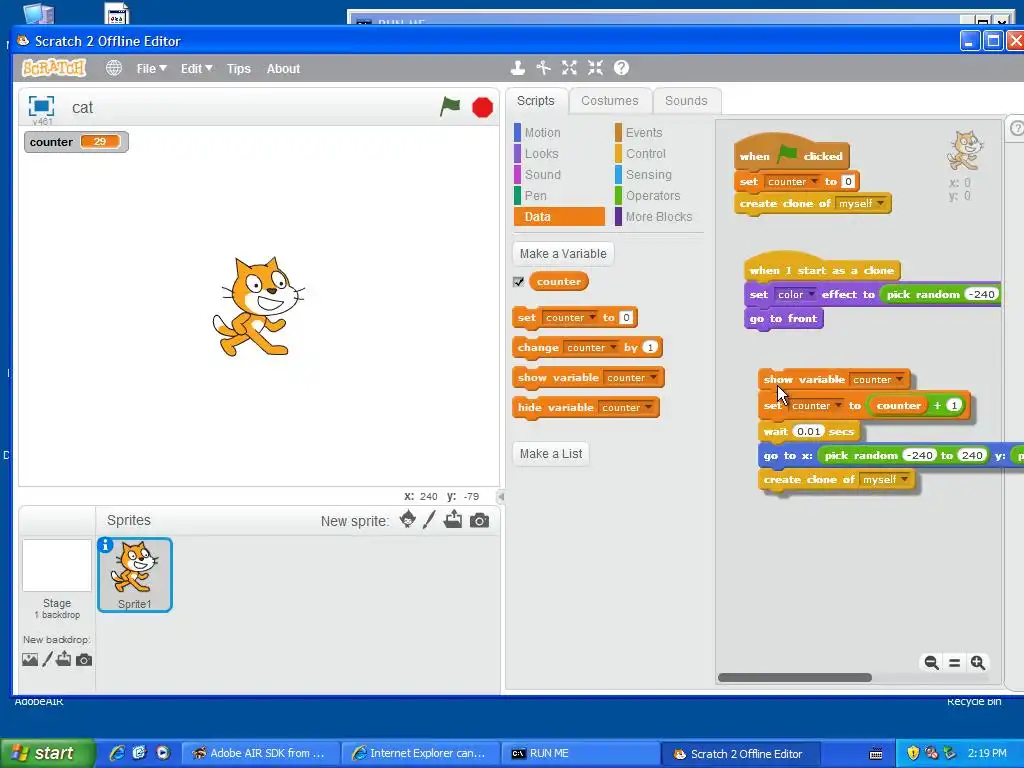
Task: Click the scripts area horizontal scrollbar
Action: pos(794,678)
